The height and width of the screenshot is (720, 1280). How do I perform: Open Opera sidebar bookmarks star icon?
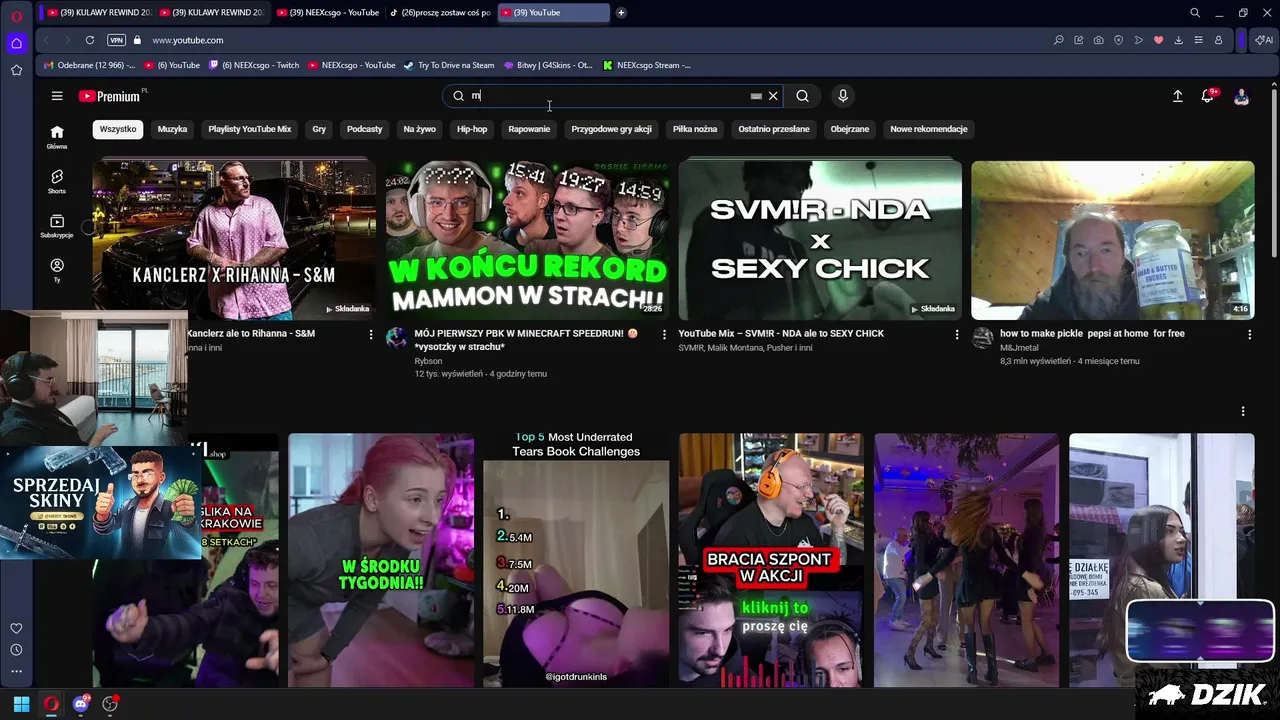16,70
